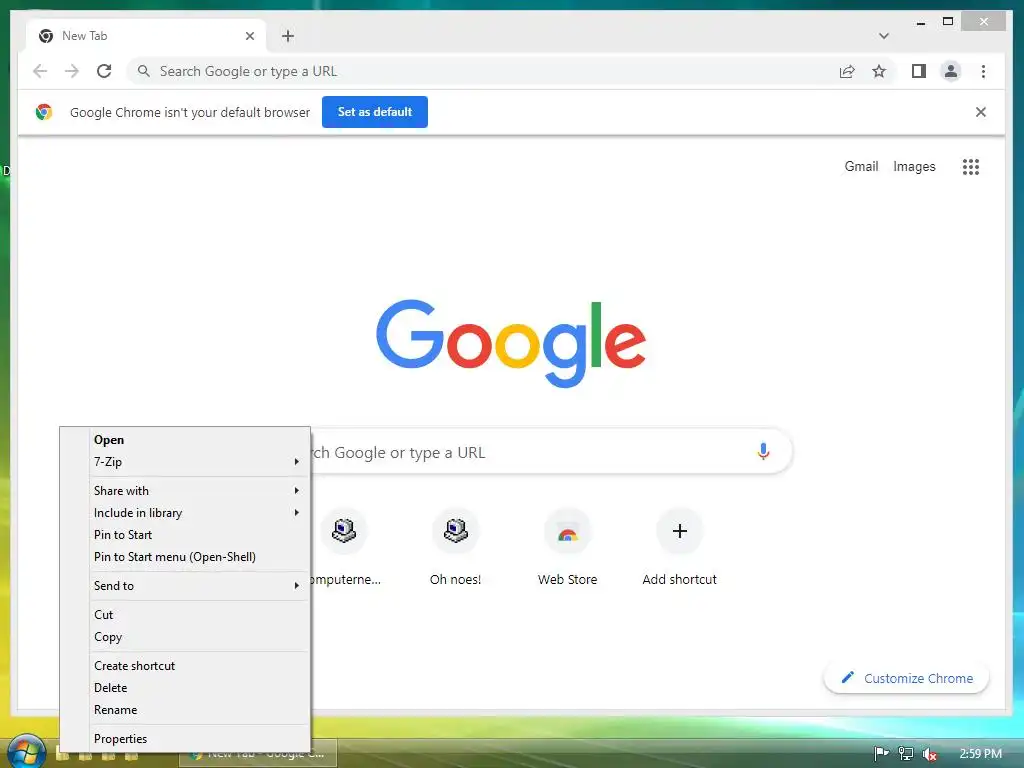Open a new tab with the plus button
The image size is (1024, 768).
pos(288,36)
